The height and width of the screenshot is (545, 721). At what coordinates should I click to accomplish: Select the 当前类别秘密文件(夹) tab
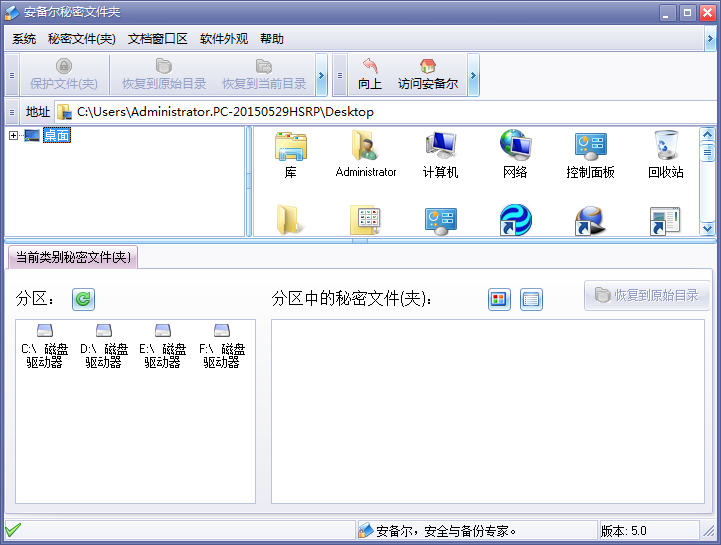[x=73, y=257]
